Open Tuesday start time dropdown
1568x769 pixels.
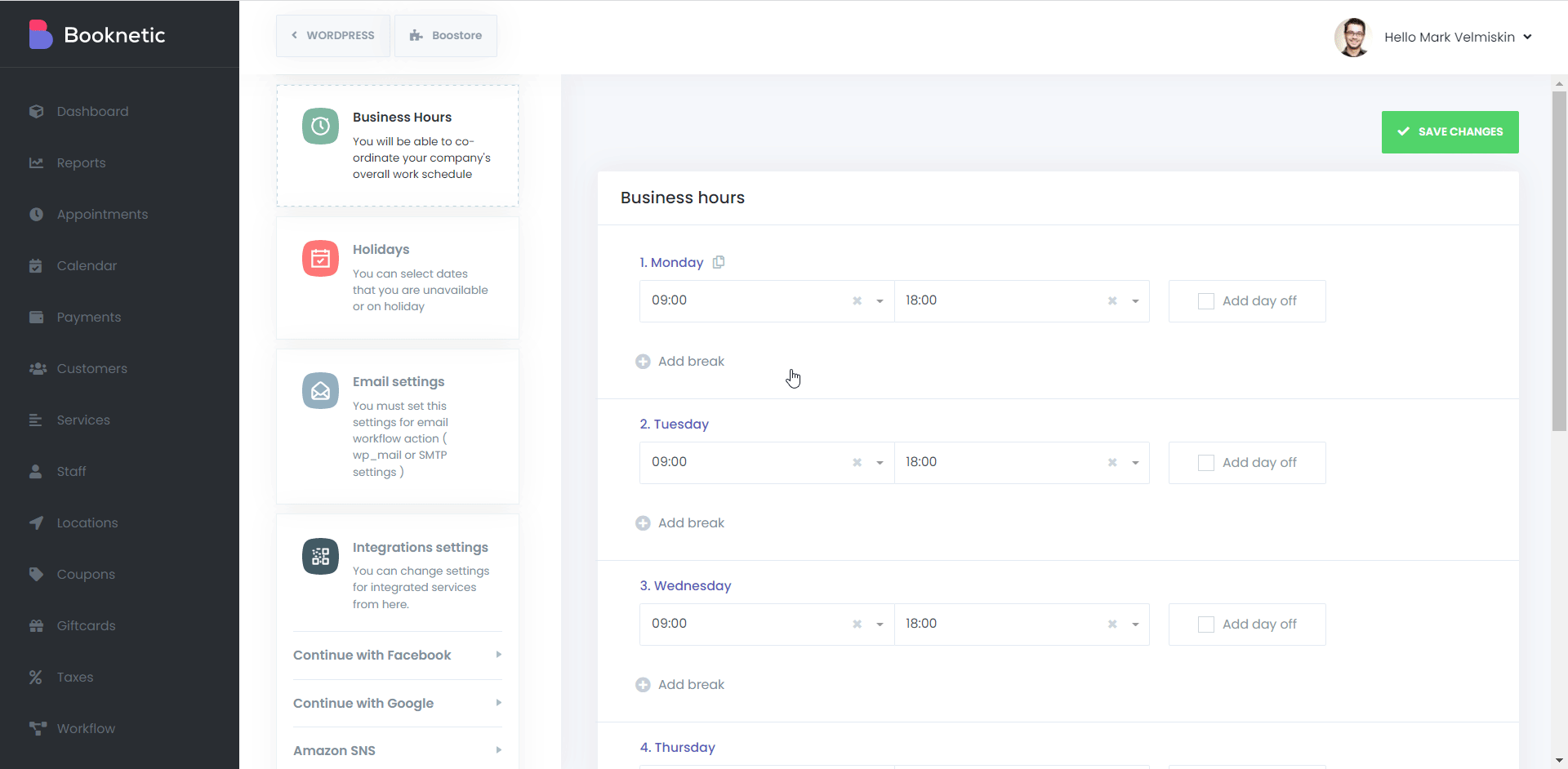tap(880, 463)
